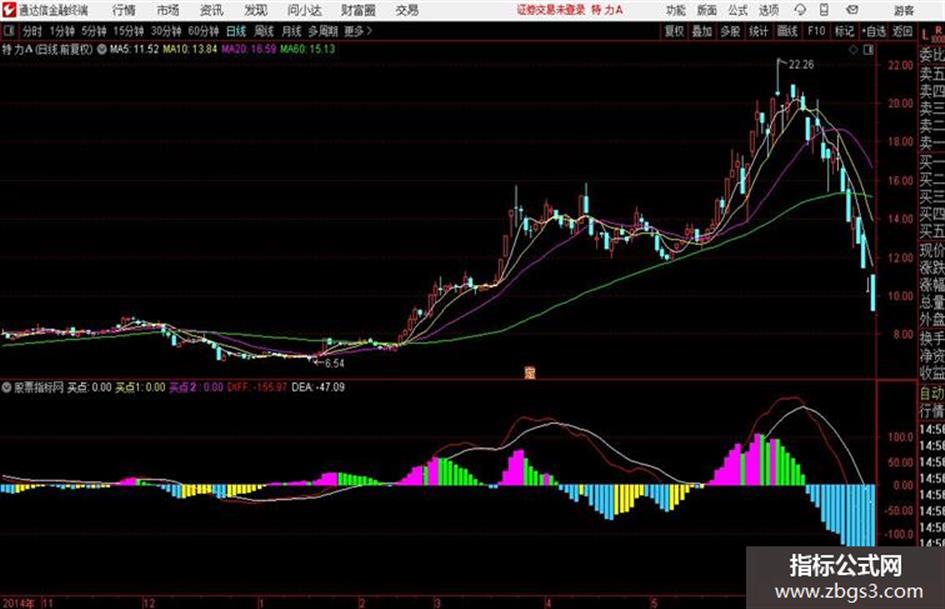Image resolution: width=945 pixels, height=609 pixels.
Task: Click the 22.26 high price marker
Action: coord(801,65)
